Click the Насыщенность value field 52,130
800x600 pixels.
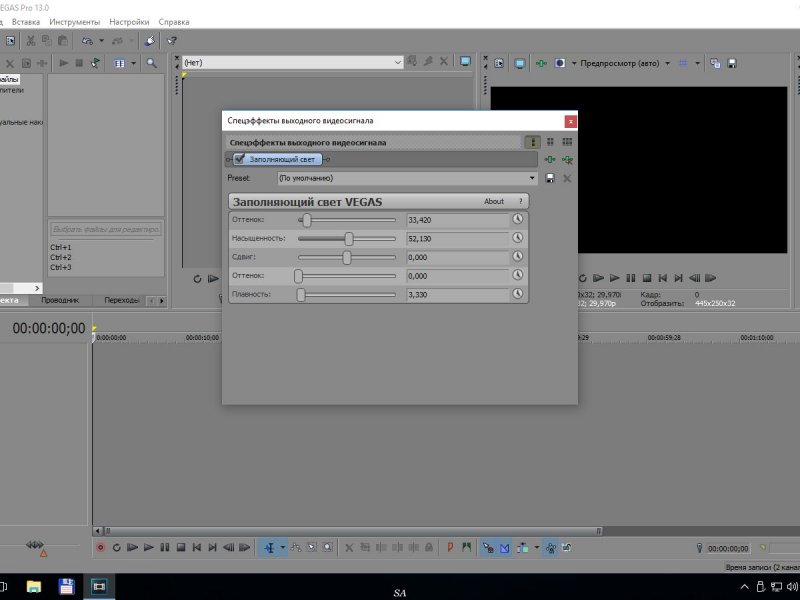(x=457, y=239)
